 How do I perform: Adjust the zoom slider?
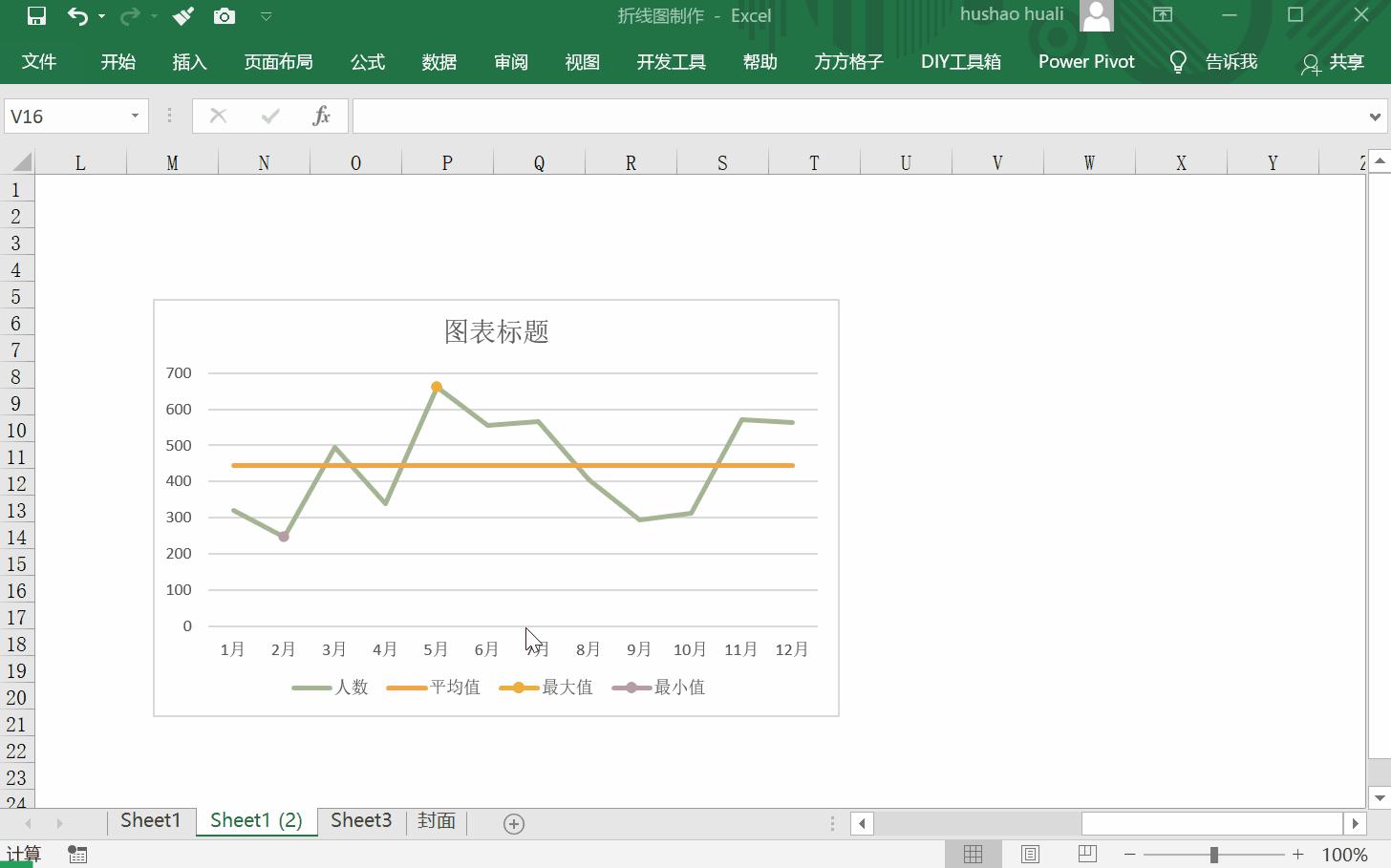click(x=1212, y=854)
